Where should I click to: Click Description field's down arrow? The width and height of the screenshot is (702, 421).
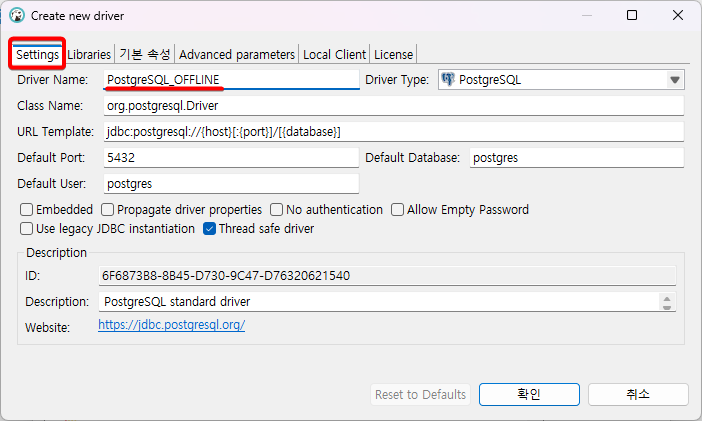coord(667,306)
